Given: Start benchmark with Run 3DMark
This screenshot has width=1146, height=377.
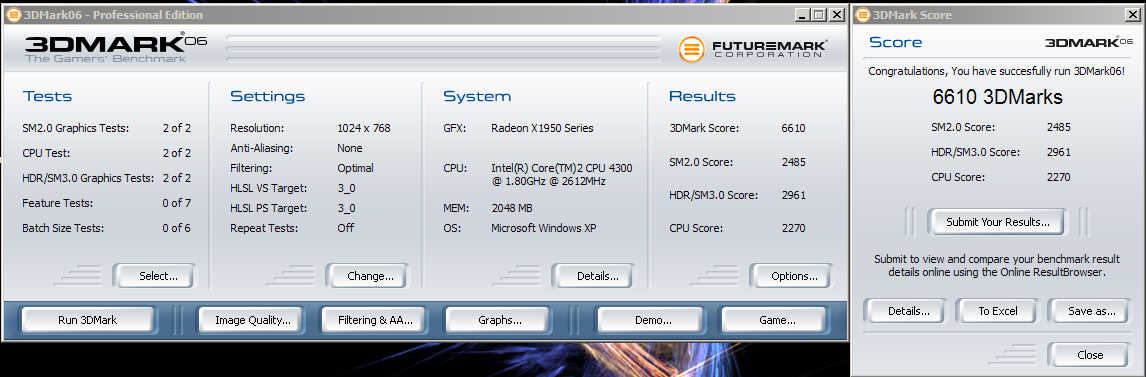Looking at the screenshot, I should 88,320.
